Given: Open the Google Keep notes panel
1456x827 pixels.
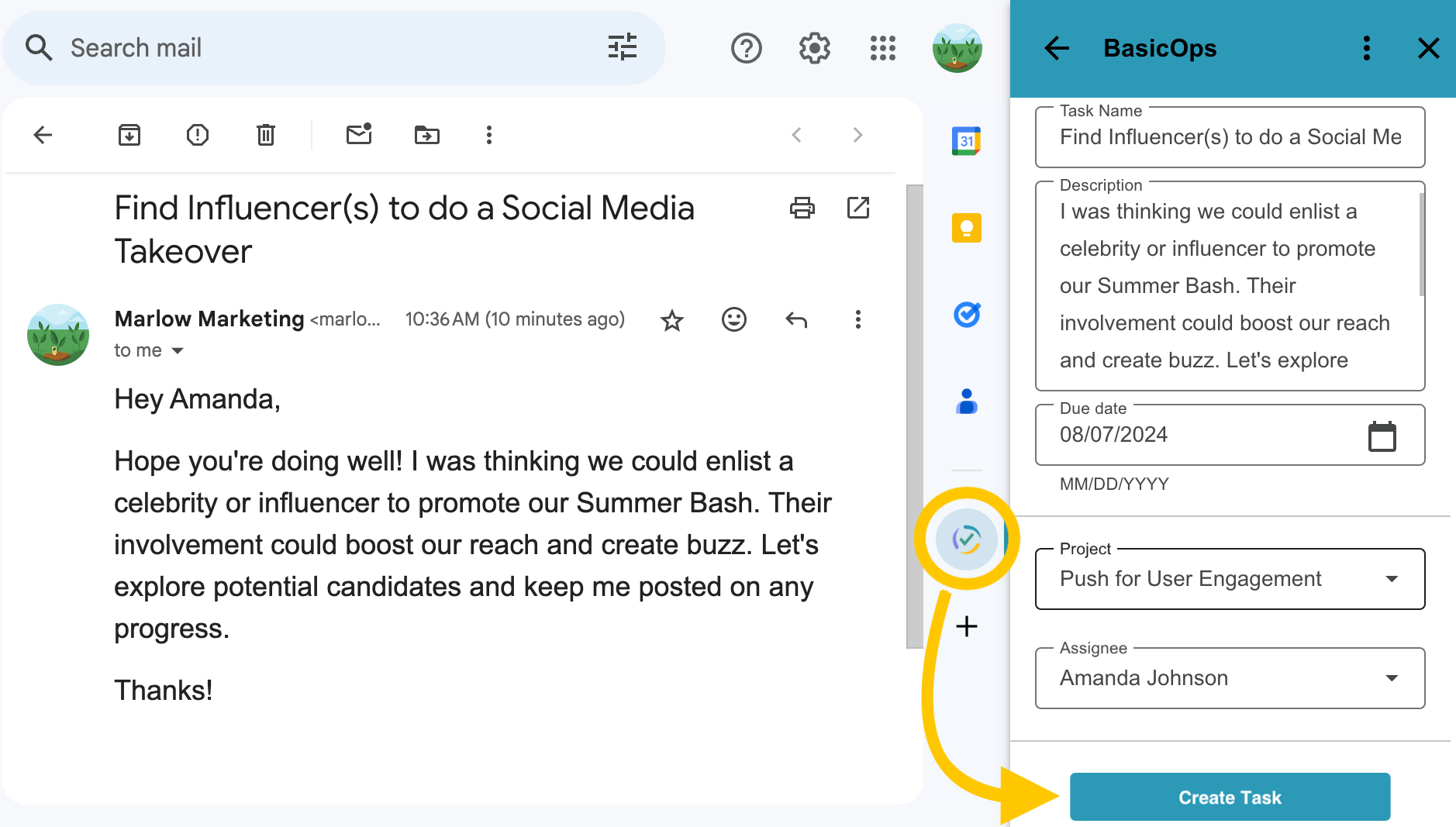Looking at the screenshot, I should click(966, 227).
